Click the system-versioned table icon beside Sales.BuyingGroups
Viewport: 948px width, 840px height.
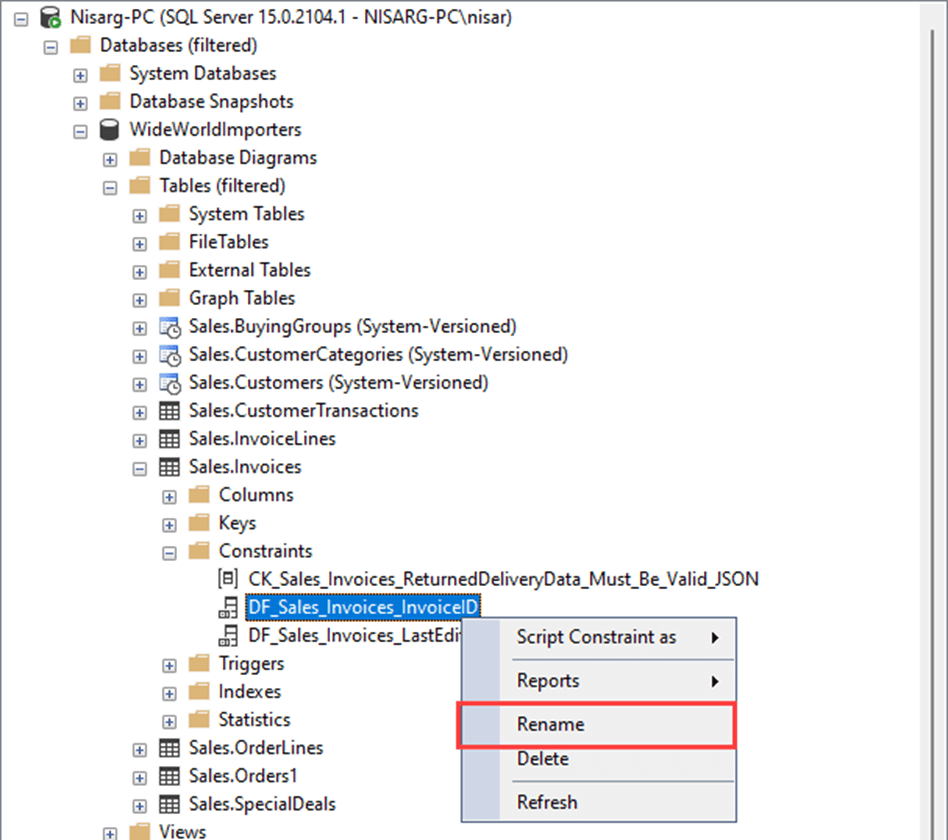(170, 326)
